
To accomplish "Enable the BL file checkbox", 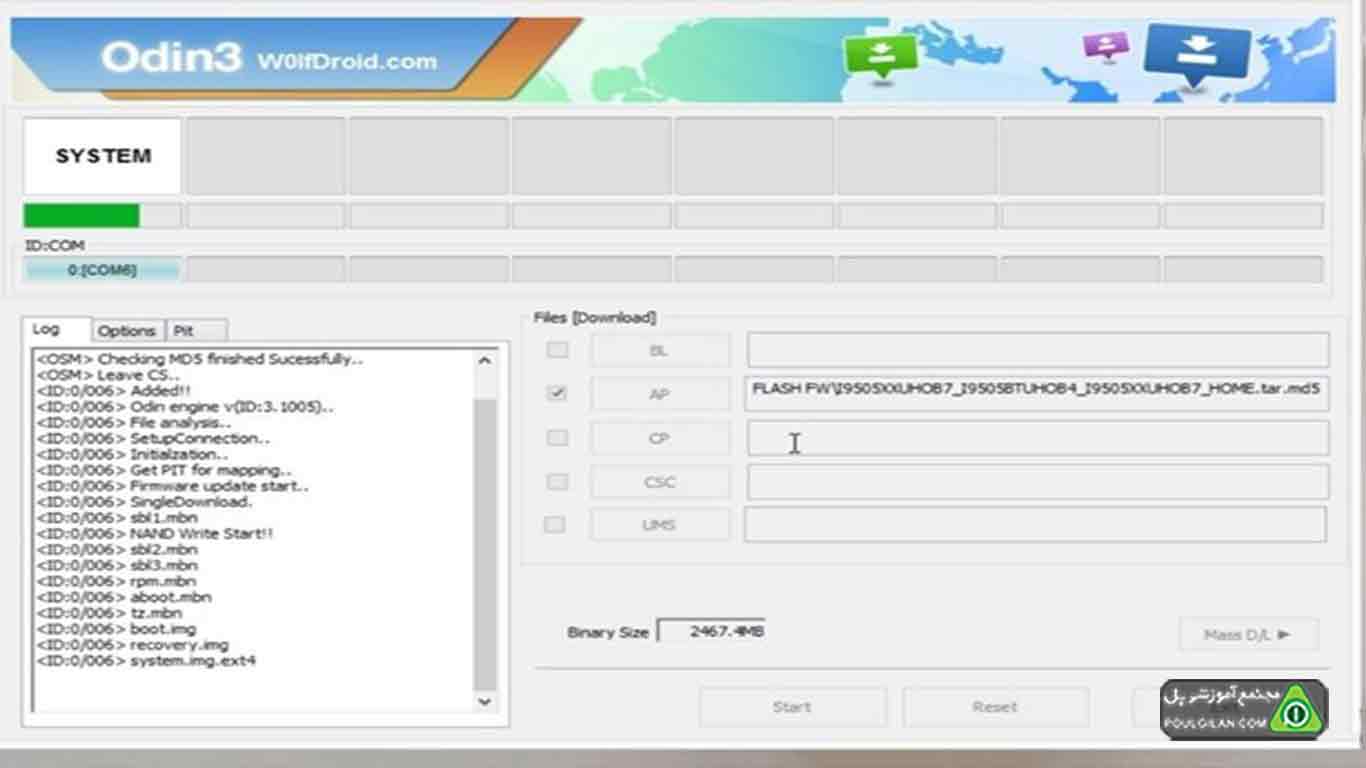I will pos(557,350).
